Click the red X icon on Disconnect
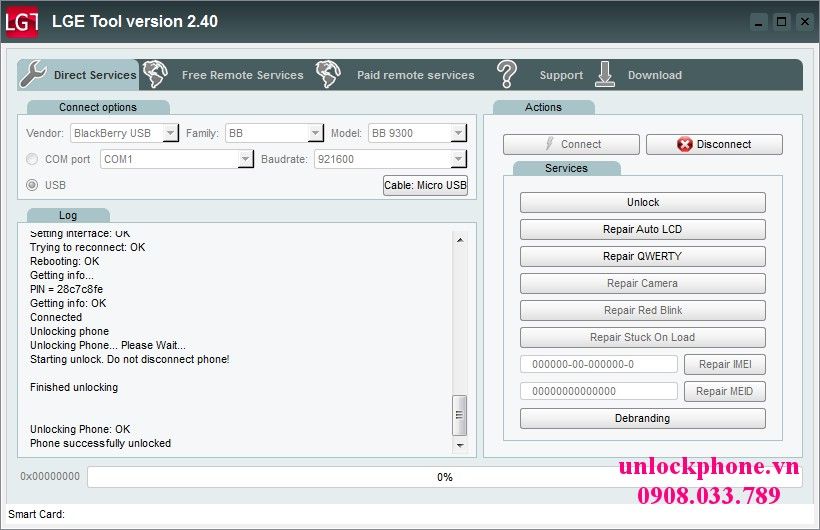The image size is (820, 530). (x=684, y=144)
